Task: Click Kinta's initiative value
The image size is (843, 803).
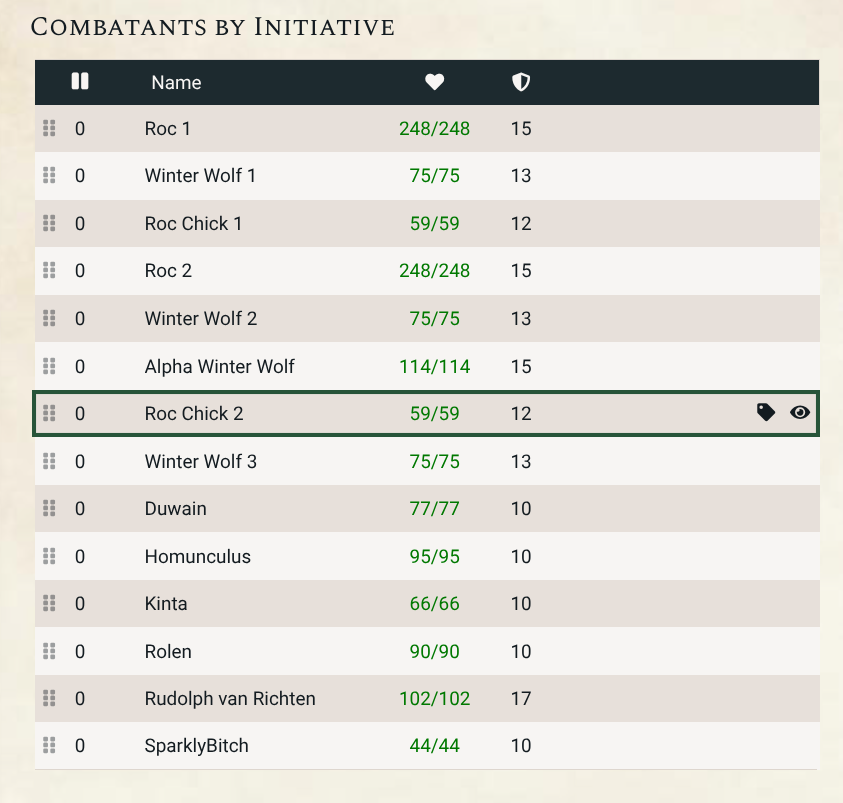Action: 80,604
